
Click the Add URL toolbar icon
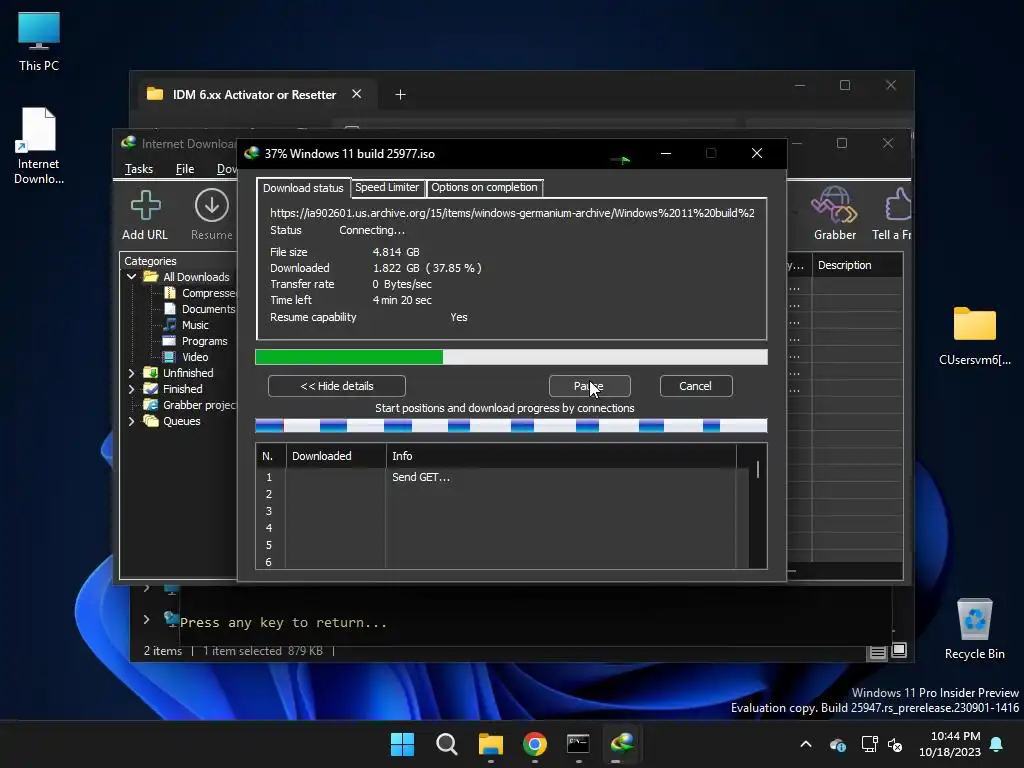(145, 206)
